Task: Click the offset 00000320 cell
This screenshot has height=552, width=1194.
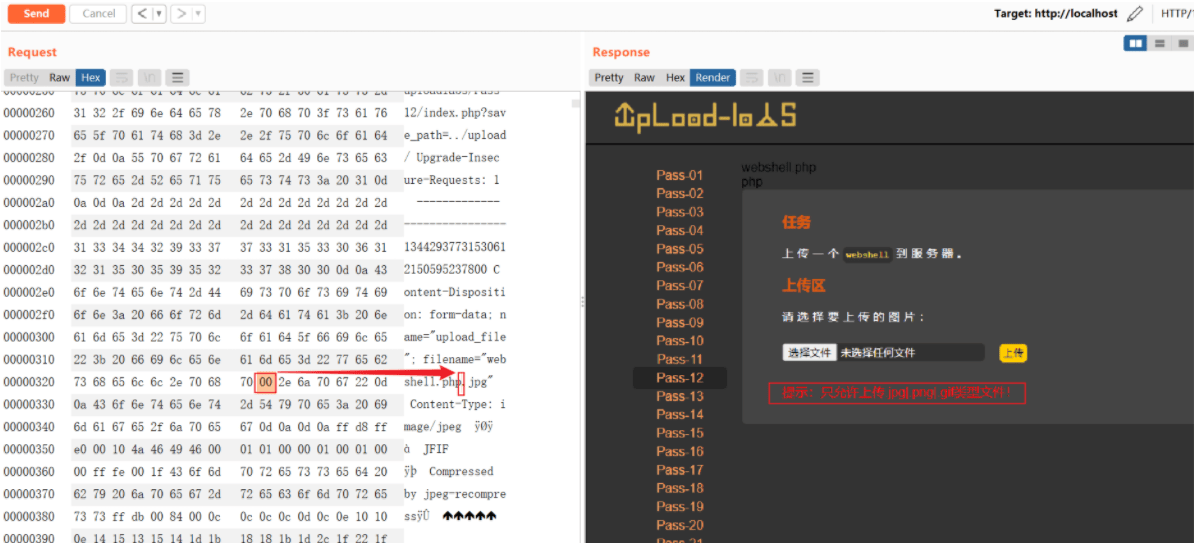Action: [29, 381]
